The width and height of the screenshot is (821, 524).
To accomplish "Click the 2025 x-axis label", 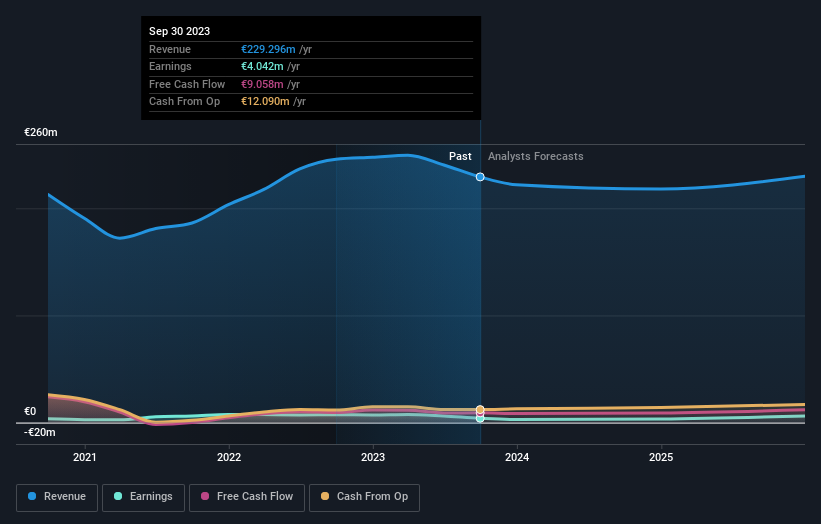I will (661, 457).
